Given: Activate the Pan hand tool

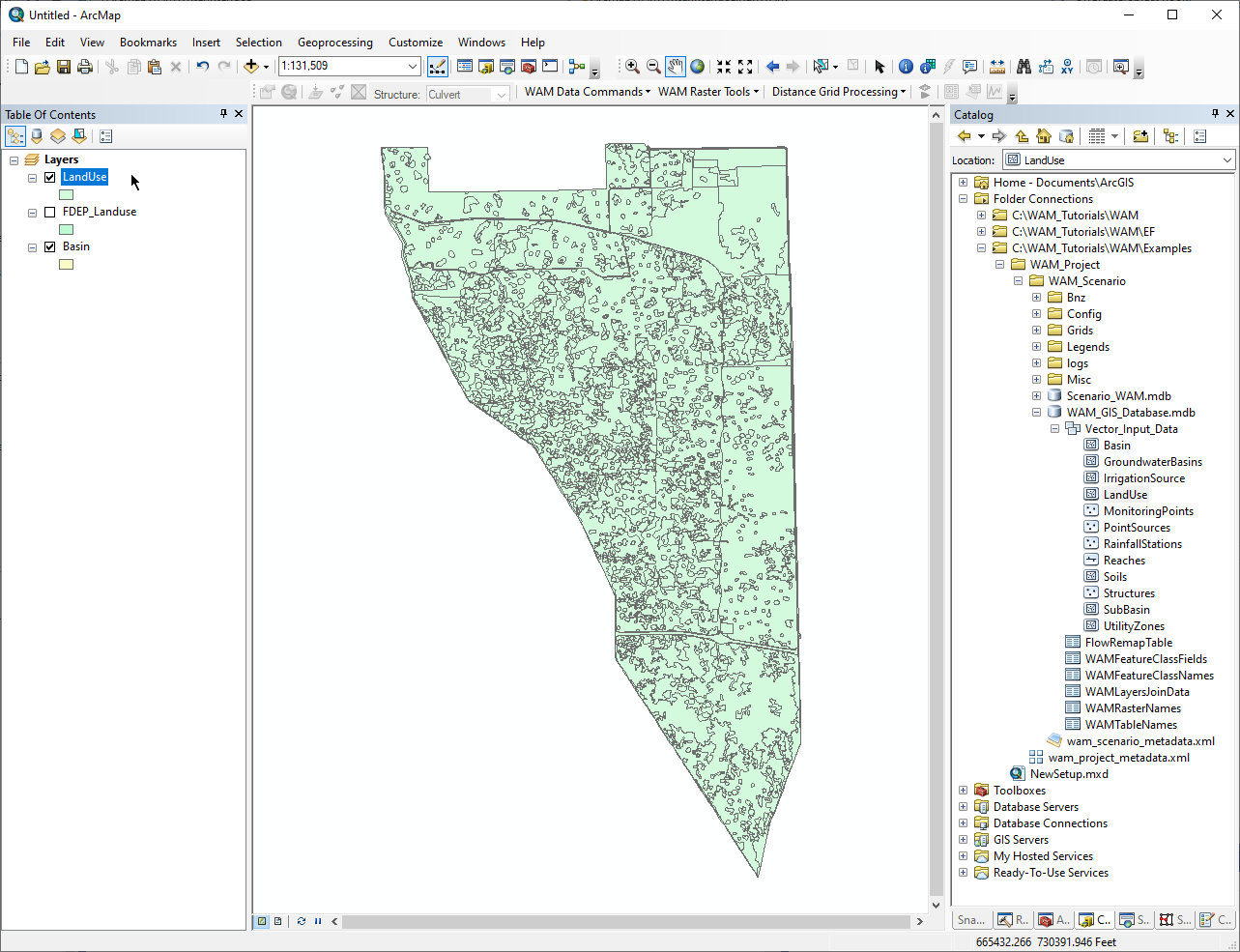Looking at the screenshot, I should pos(675,67).
